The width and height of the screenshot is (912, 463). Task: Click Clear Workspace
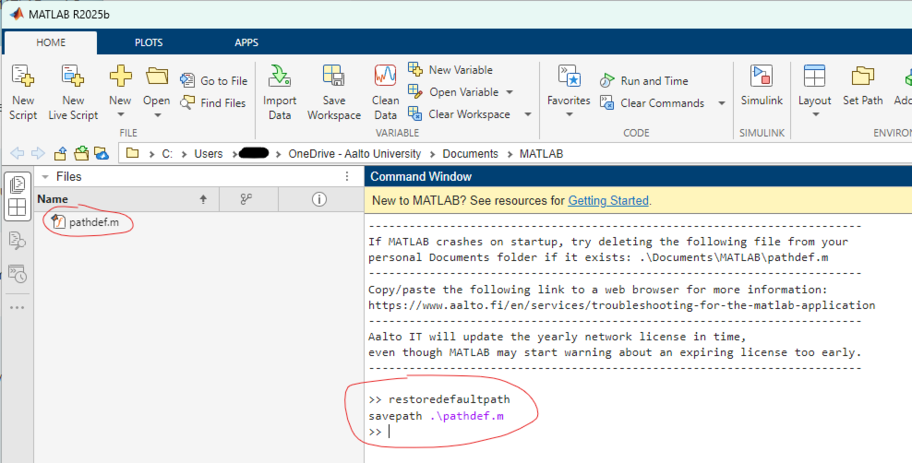coord(459,114)
